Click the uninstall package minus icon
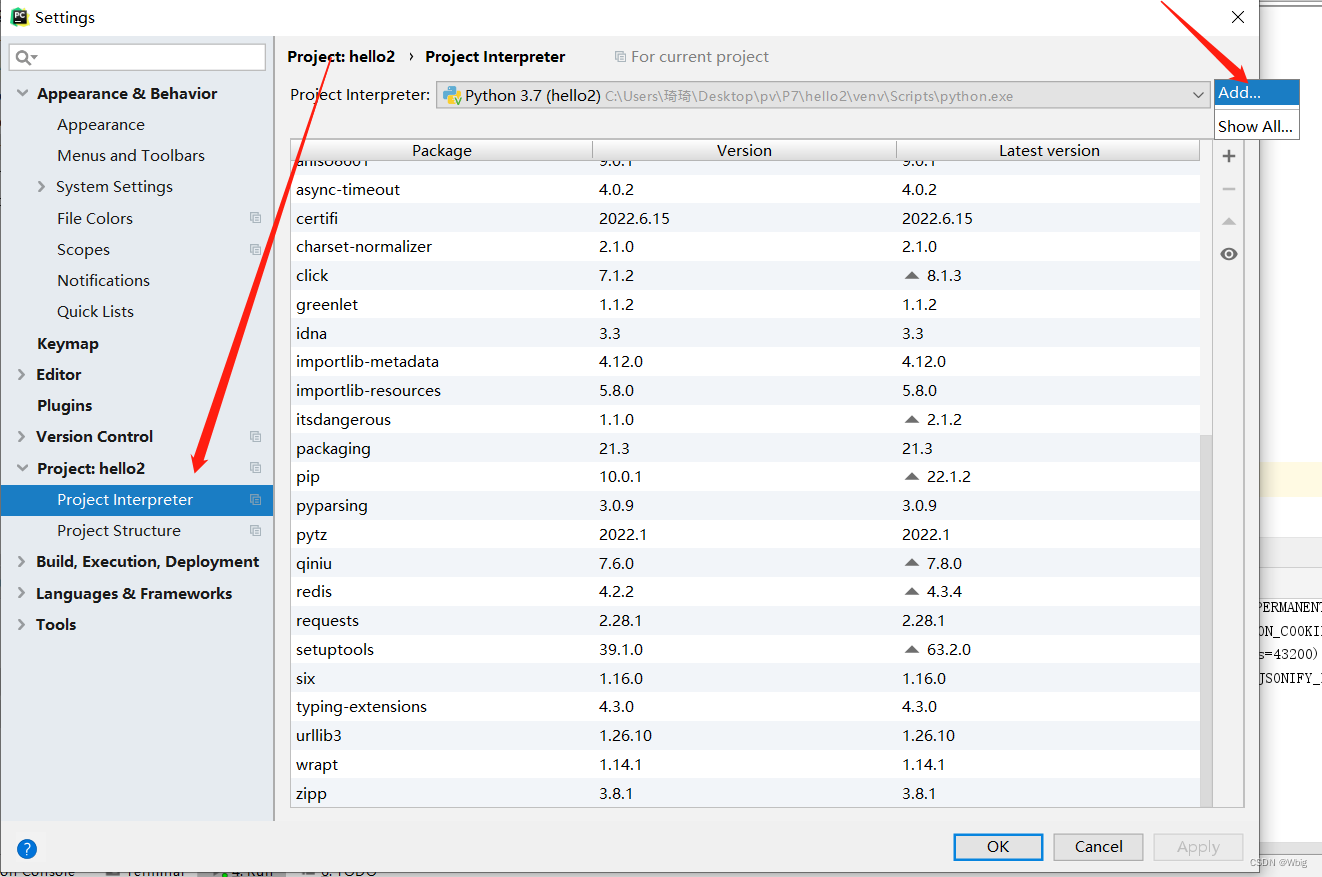The height and width of the screenshot is (877, 1322). pyautogui.click(x=1229, y=189)
